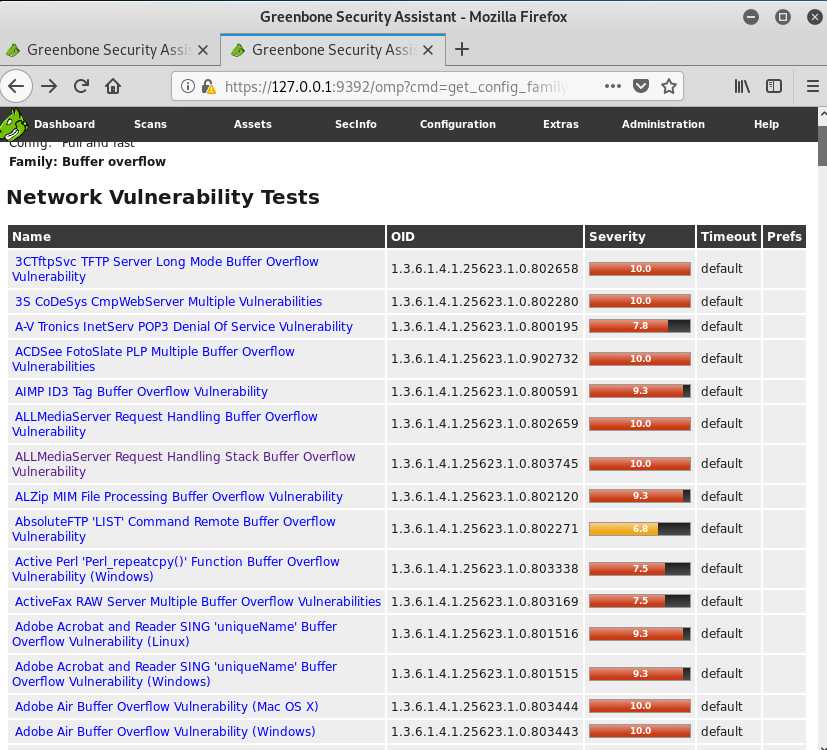Screen dimensions: 827x750
Task: Click OID 1.3.6.1.4.1.25623.1.0.802280
Action: click(x=485, y=302)
